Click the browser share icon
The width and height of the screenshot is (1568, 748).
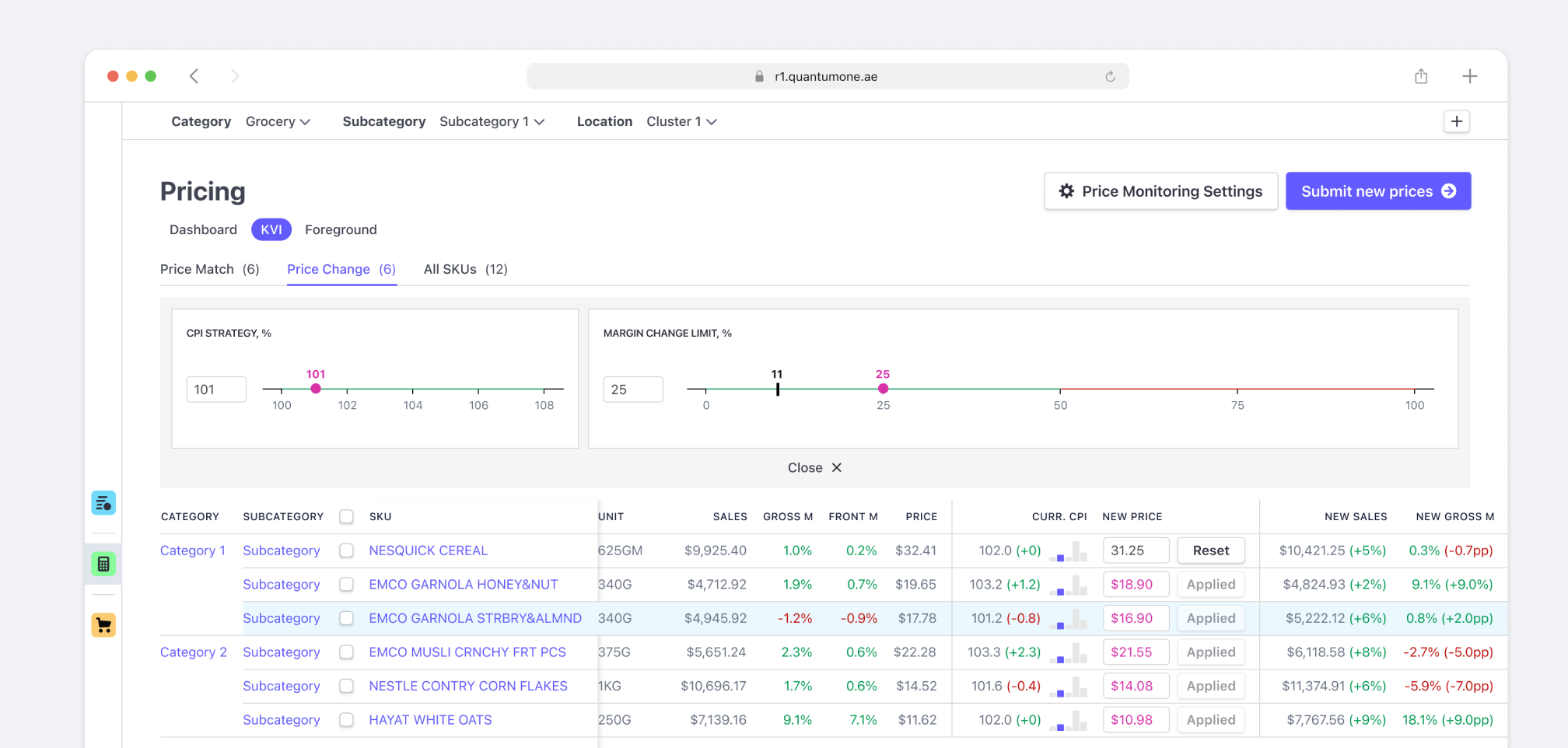(1421, 76)
